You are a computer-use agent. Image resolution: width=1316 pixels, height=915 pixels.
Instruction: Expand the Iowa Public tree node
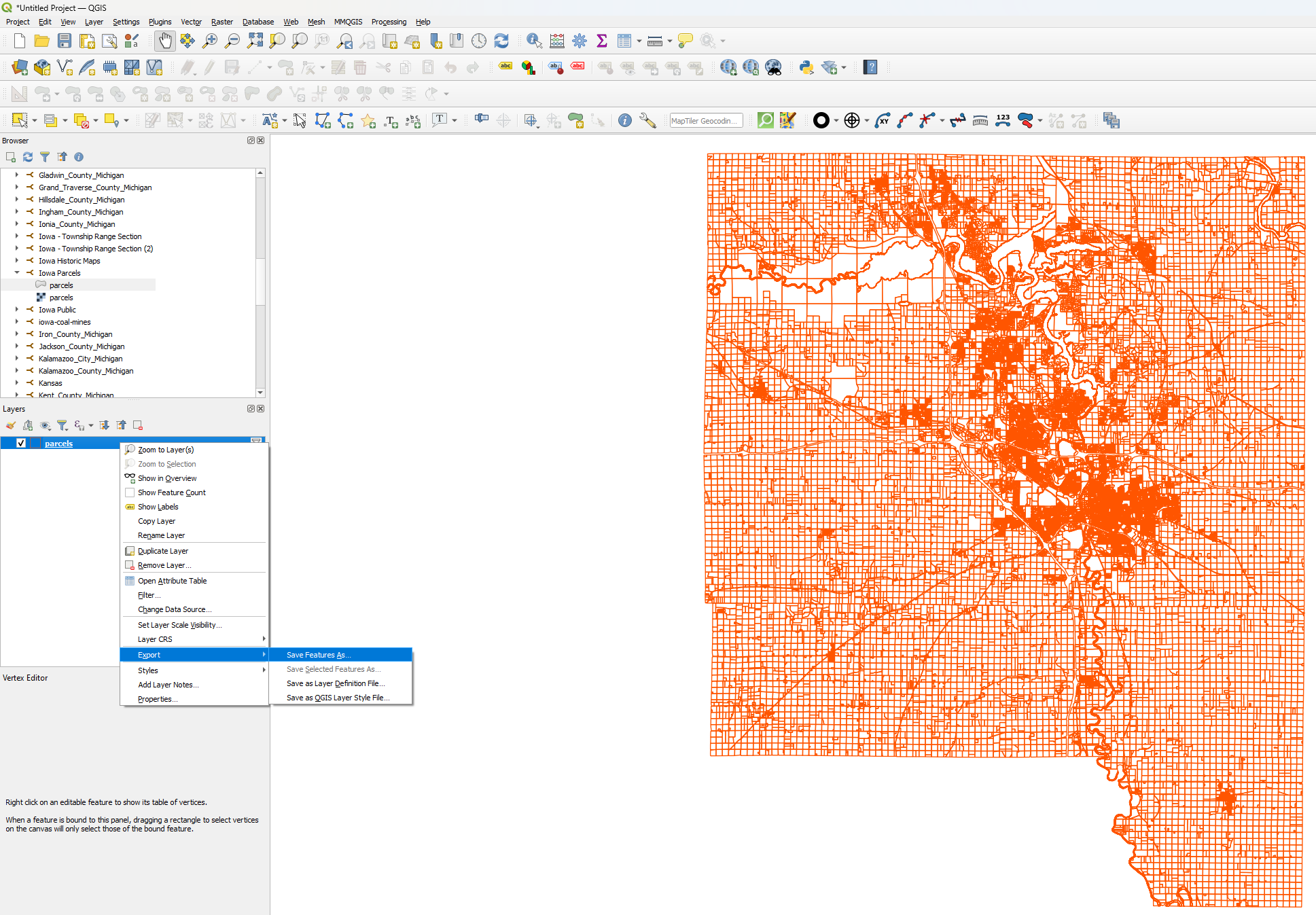(x=17, y=310)
